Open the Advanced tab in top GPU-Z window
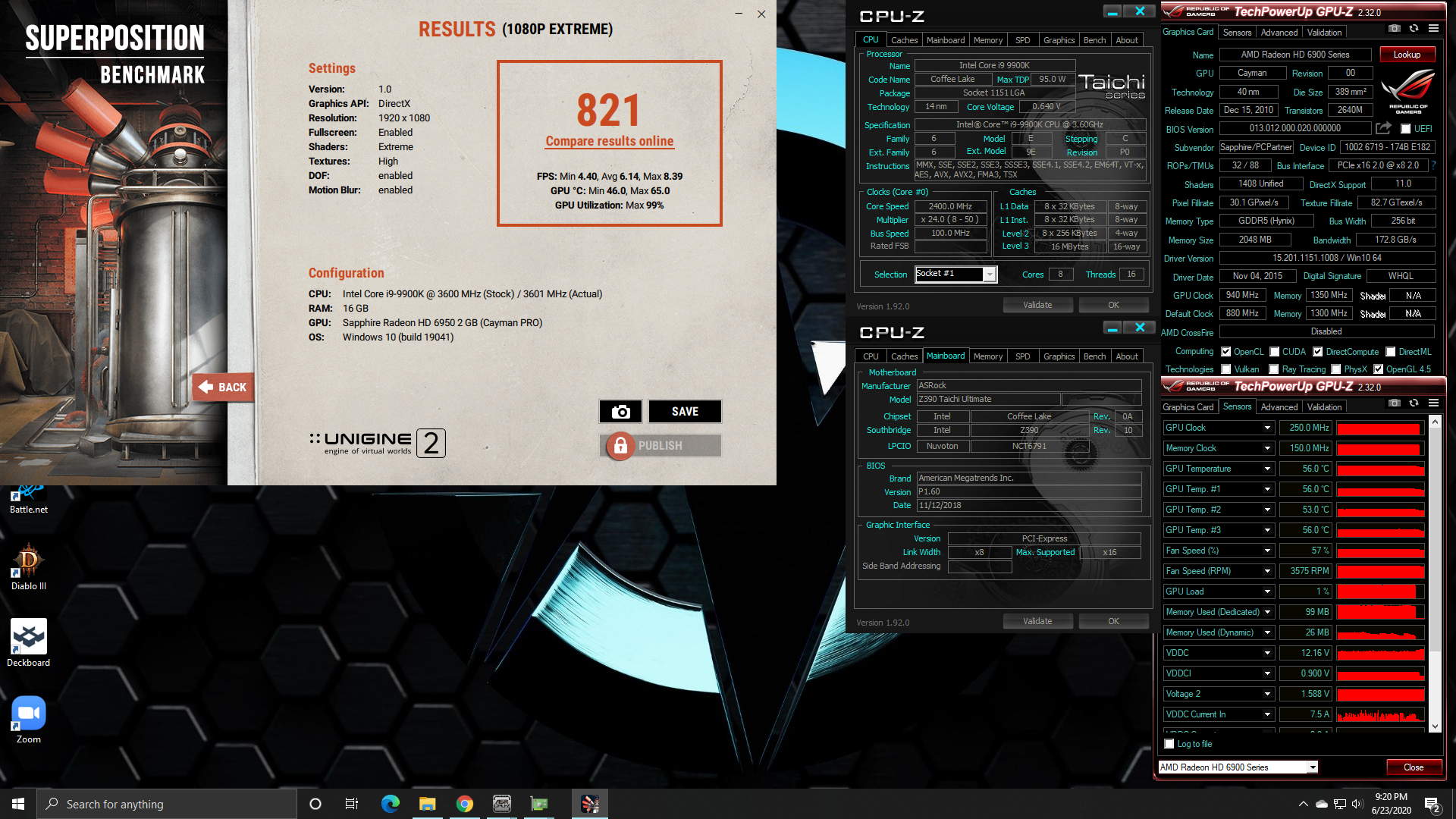Viewport: 1456px width, 819px height. click(1279, 33)
